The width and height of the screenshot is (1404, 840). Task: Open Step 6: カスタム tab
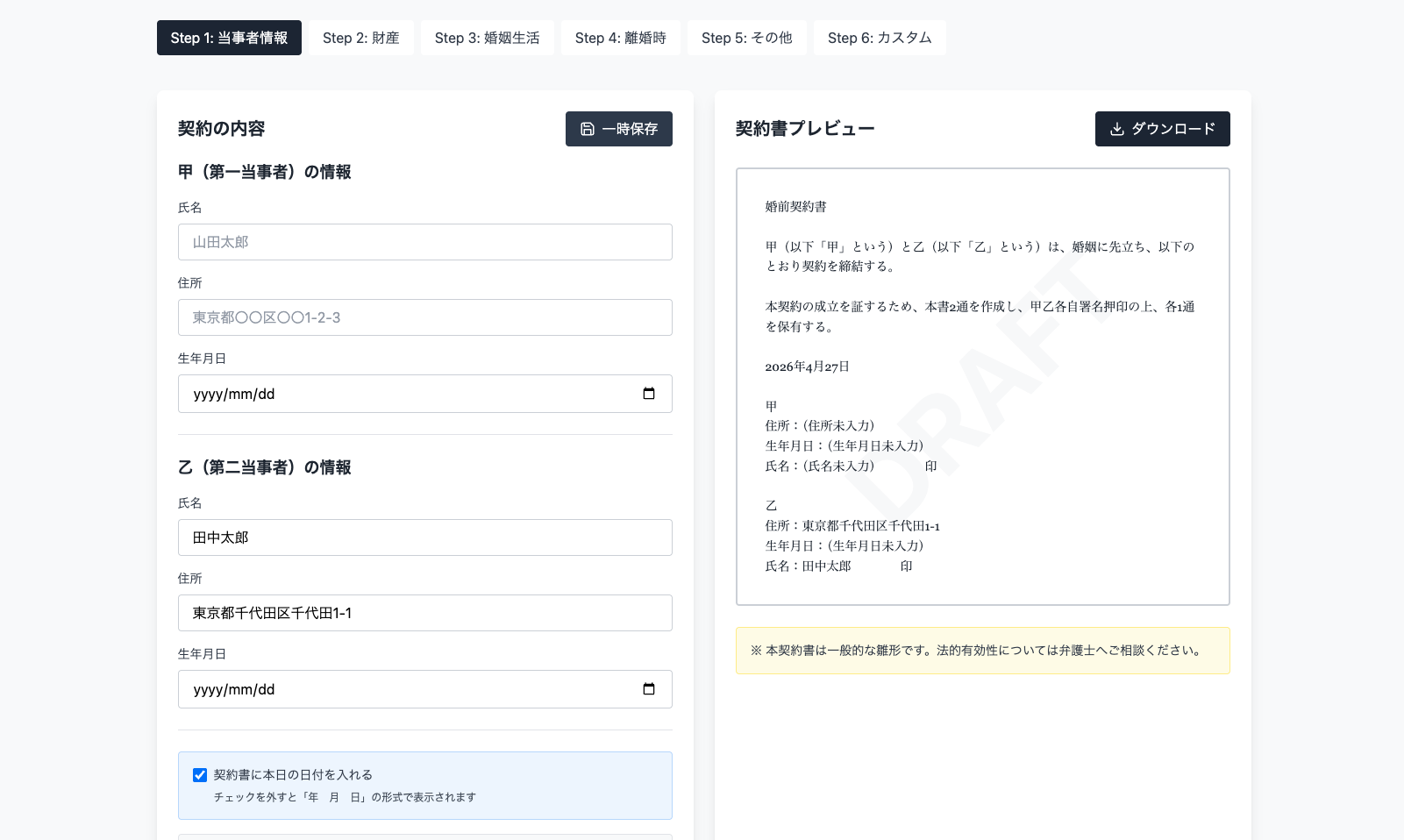click(x=879, y=38)
